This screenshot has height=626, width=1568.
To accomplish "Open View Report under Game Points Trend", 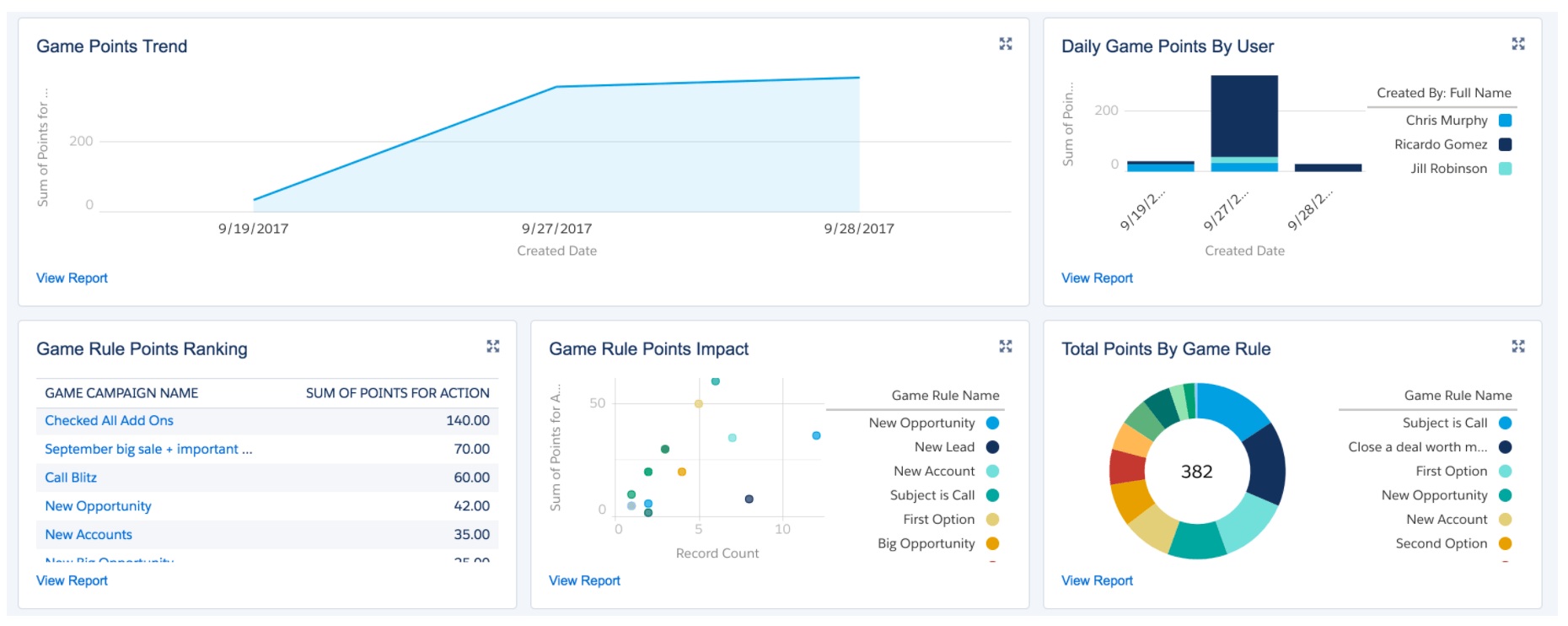I will click(72, 278).
